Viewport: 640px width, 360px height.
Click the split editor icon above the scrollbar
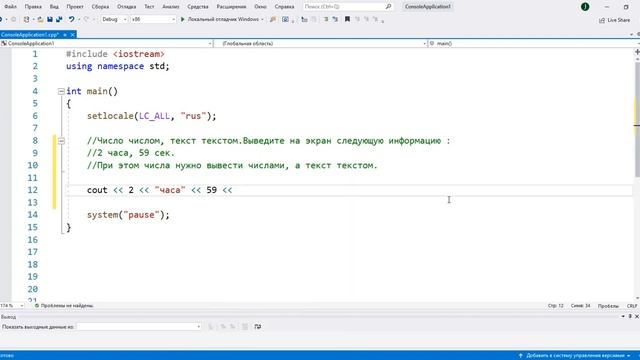tap(637, 52)
